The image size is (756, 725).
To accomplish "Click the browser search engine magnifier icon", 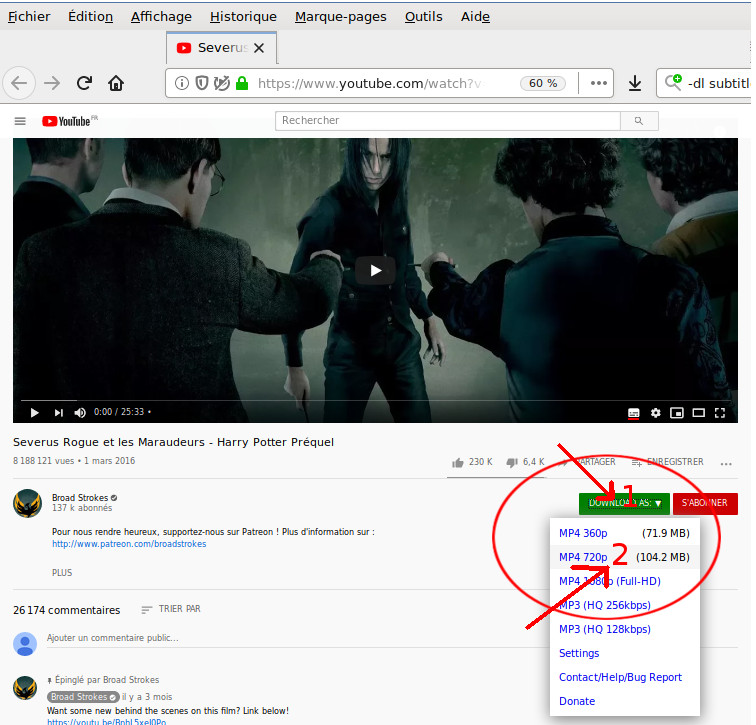I will click(673, 82).
